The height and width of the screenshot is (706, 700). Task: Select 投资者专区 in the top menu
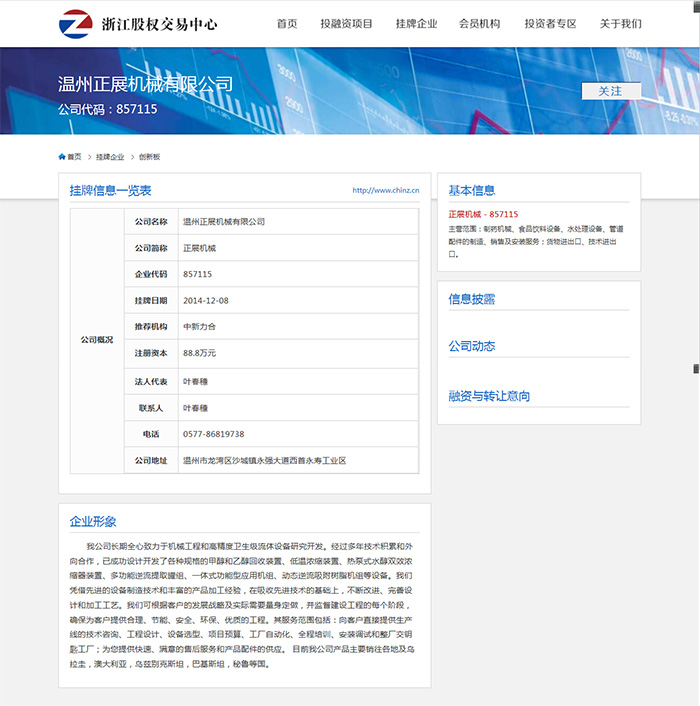point(550,23)
